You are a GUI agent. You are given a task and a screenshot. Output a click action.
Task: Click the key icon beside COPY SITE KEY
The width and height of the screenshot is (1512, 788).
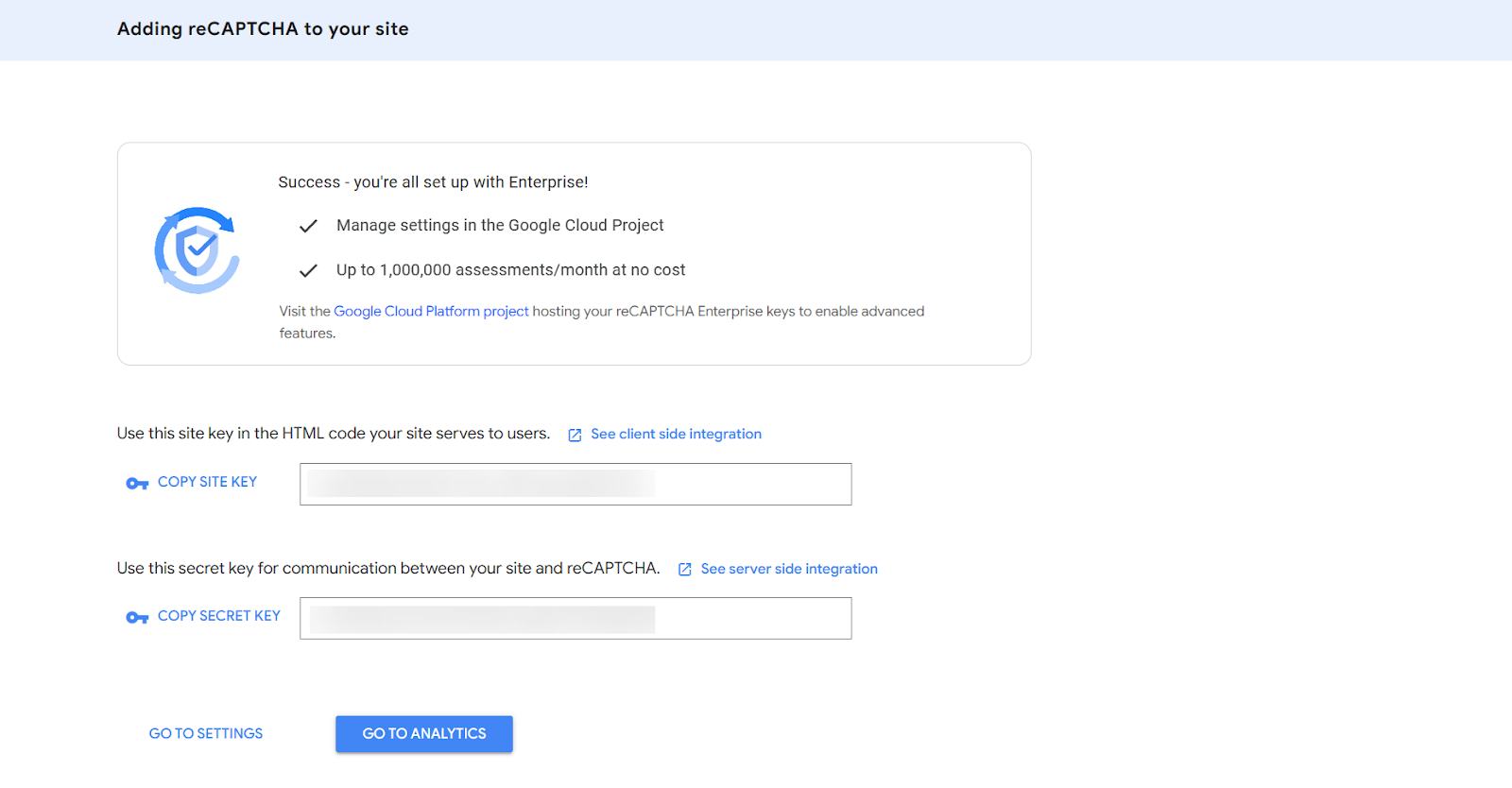click(x=137, y=484)
